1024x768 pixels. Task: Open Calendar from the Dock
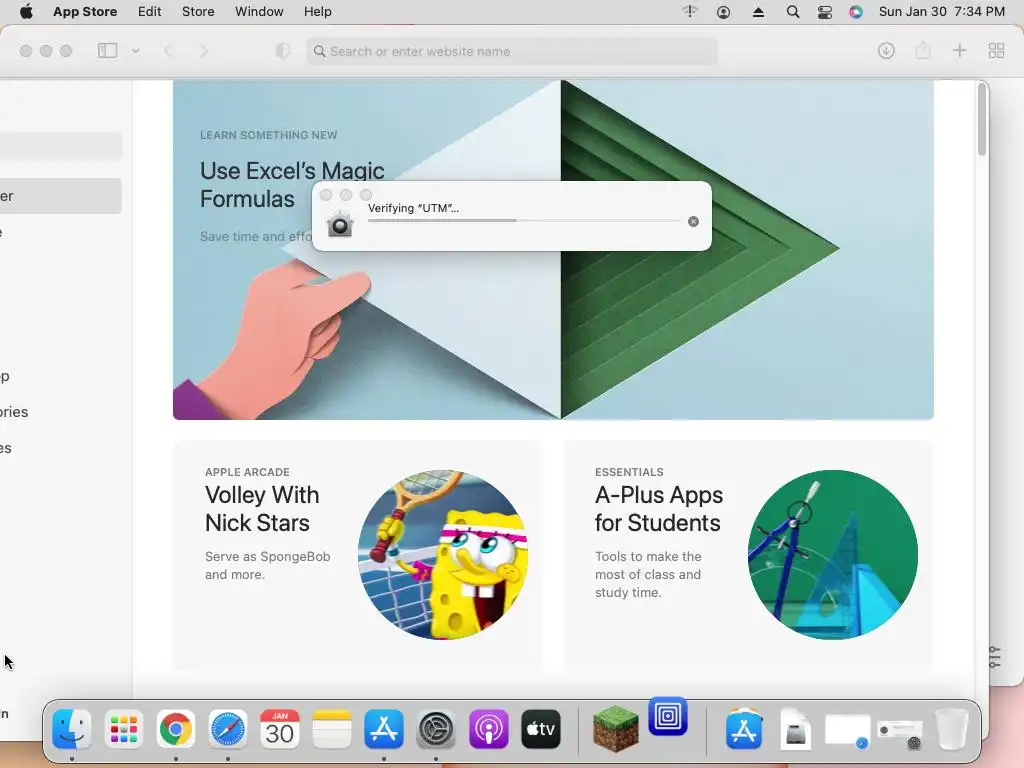click(280, 728)
